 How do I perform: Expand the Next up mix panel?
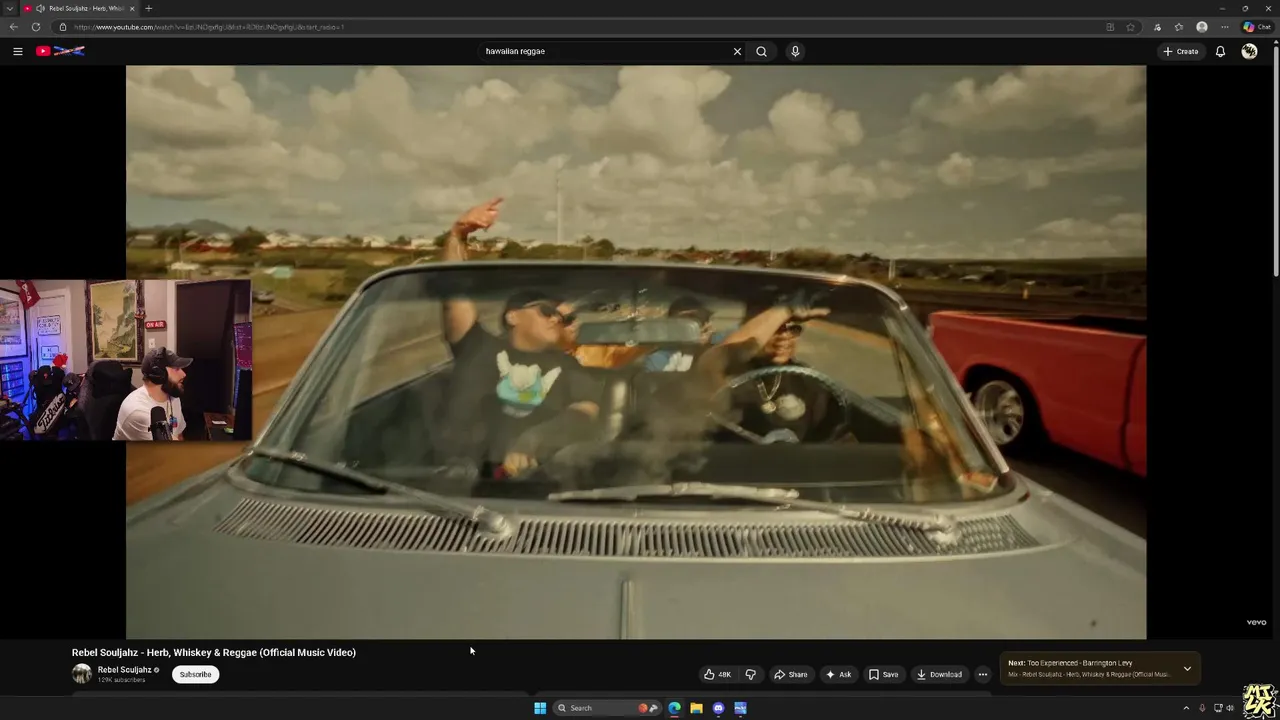(x=1187, y=668)
